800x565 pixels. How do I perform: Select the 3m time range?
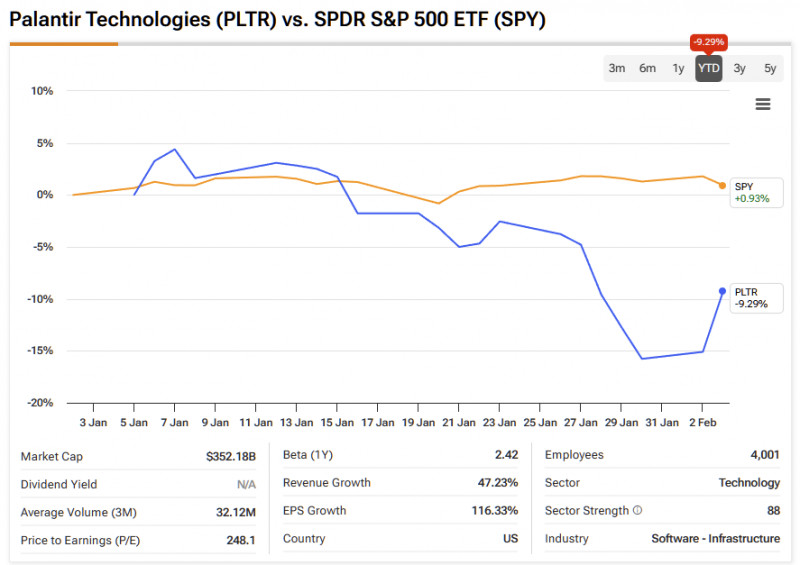click(617, 68)
